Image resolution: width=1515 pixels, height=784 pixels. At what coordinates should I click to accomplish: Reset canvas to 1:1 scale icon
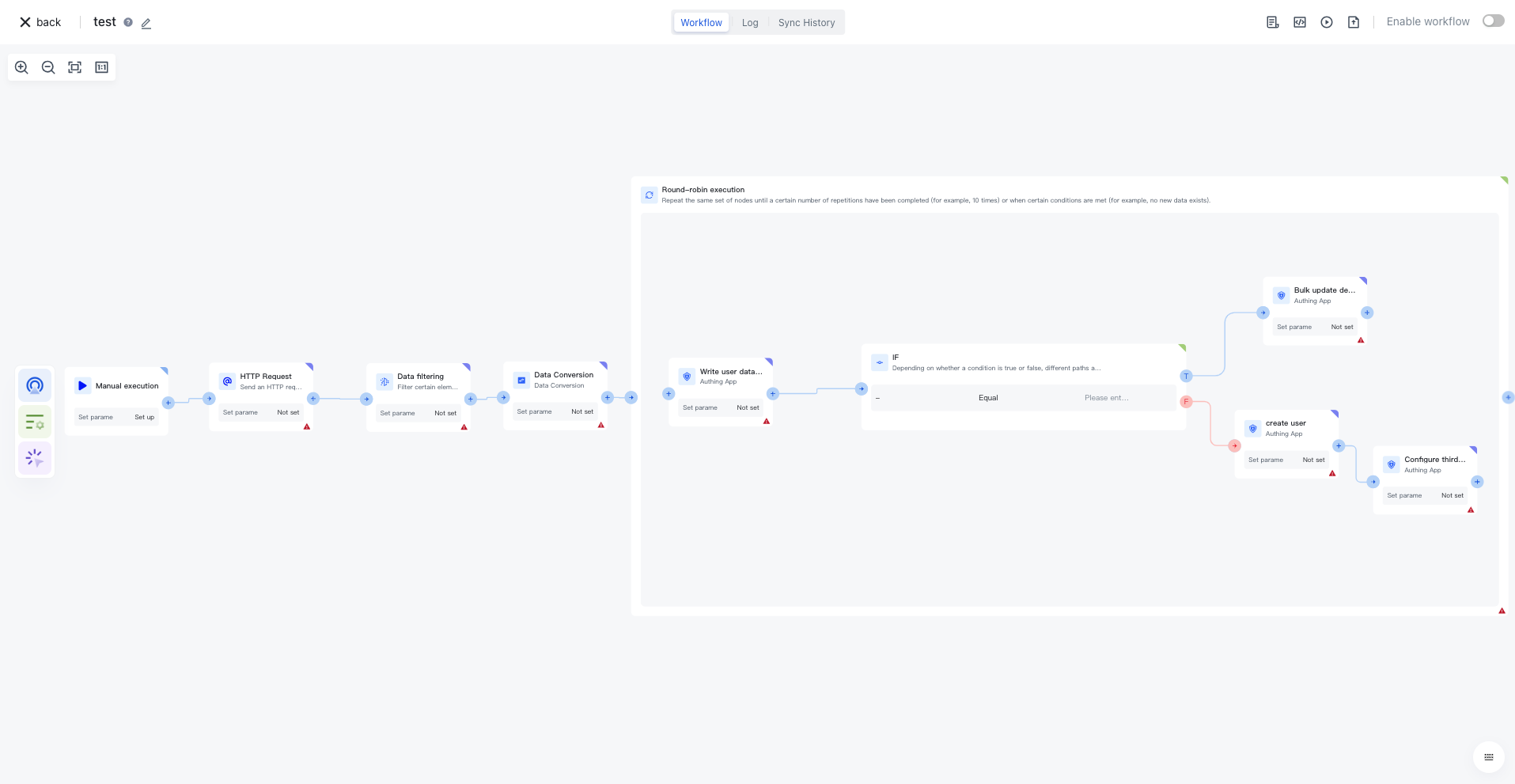click(x=101, y=67)
